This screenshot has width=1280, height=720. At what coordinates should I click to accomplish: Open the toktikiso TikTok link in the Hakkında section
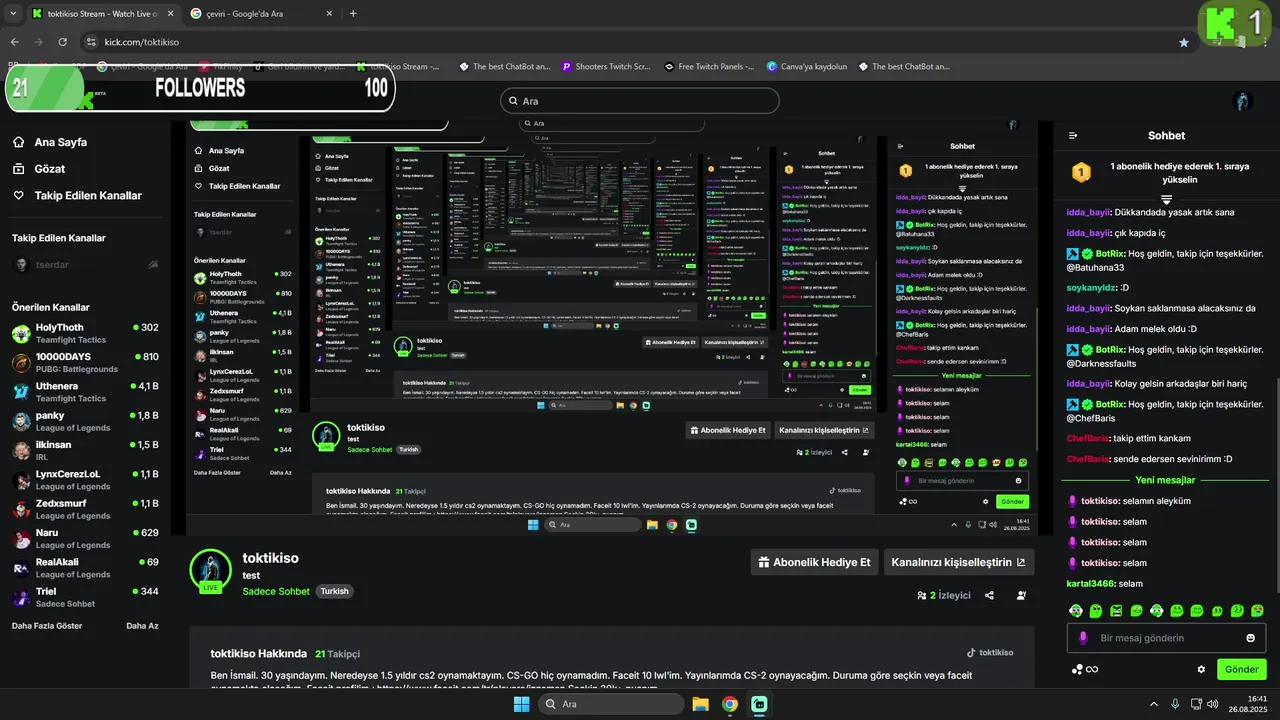pos(990,653)
